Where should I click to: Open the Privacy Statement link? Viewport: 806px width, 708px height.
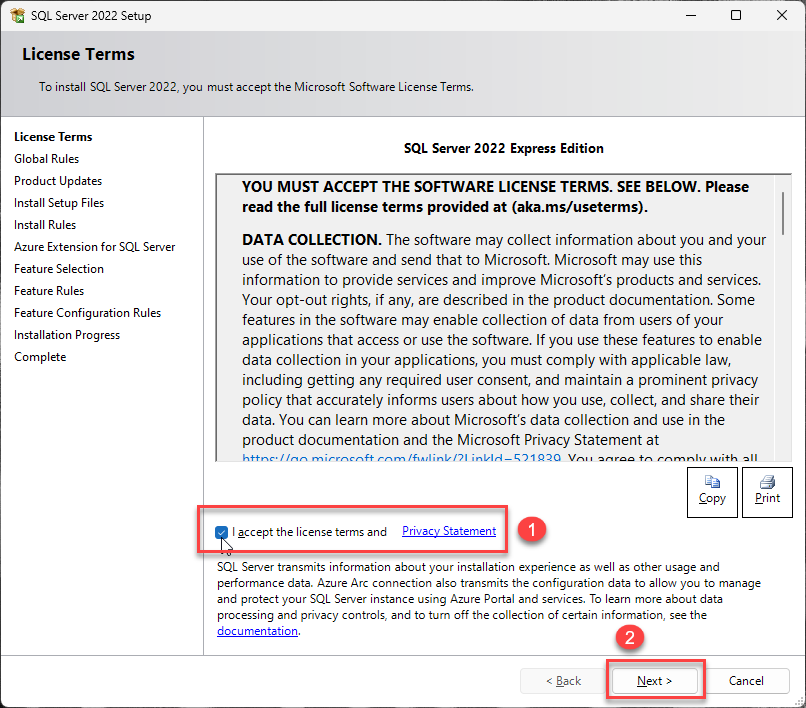[x=448, y=531]
